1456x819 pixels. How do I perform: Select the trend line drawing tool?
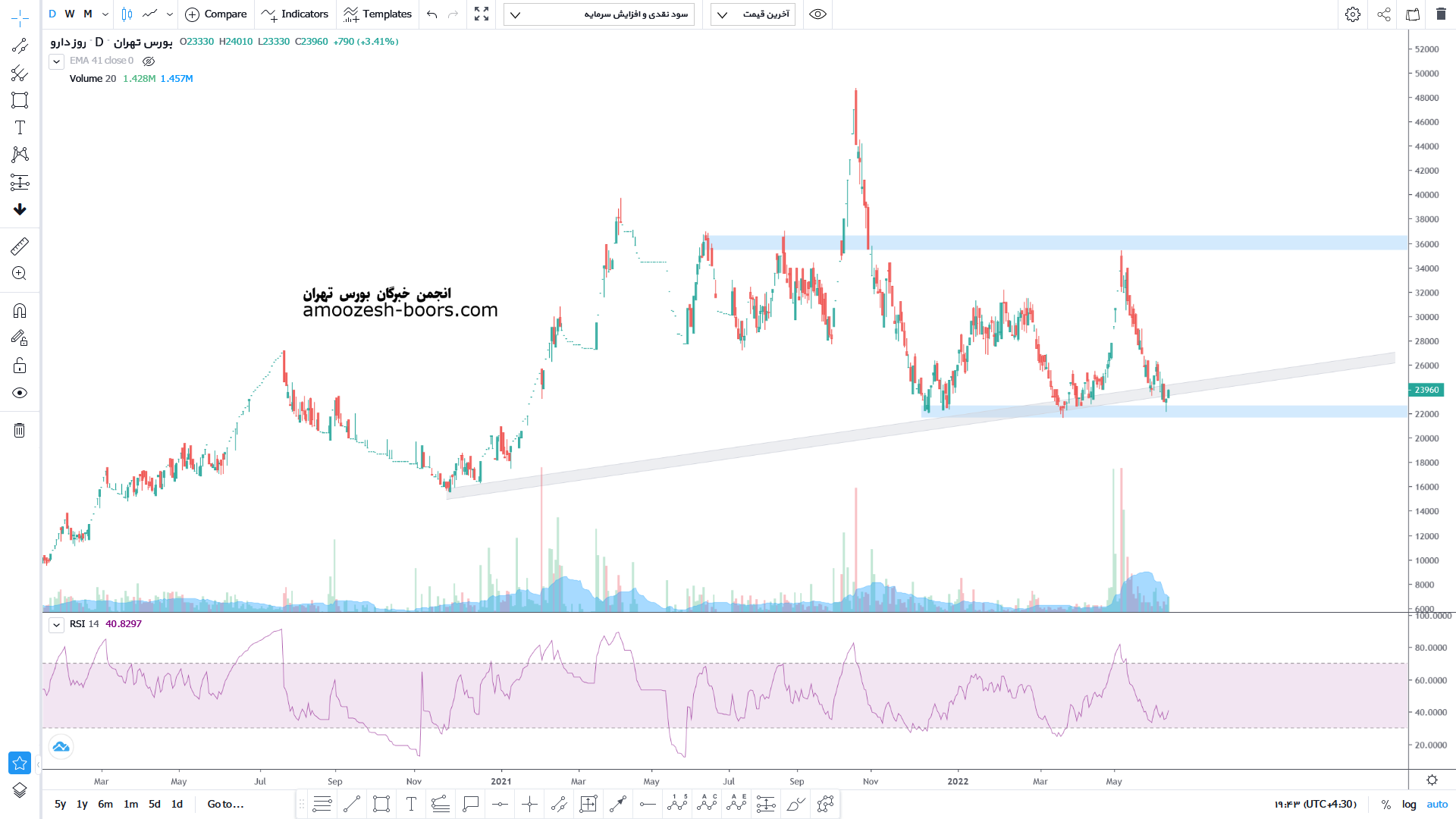click(x=20, y=46)
